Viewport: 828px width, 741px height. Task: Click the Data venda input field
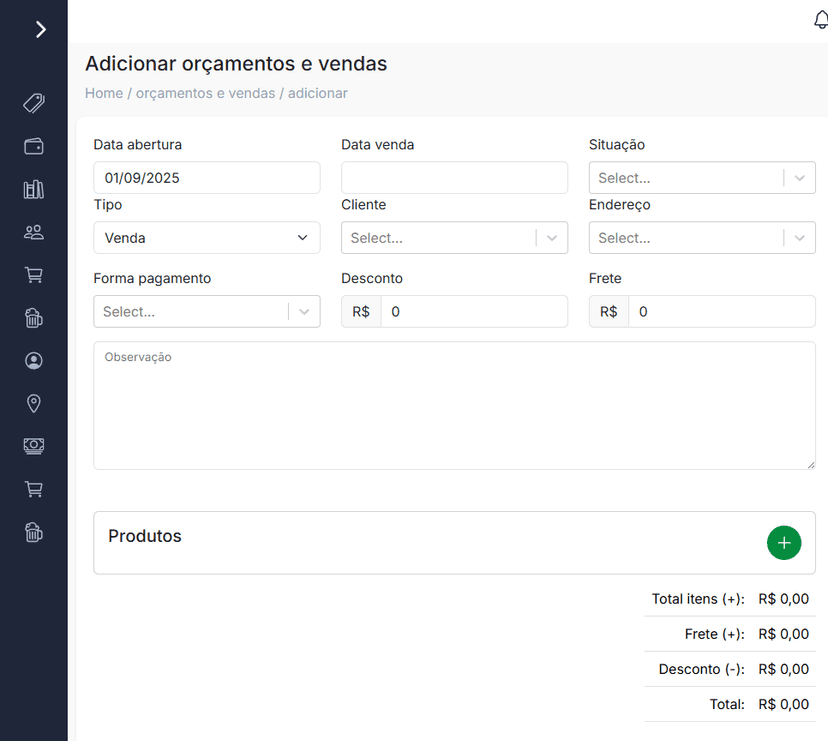click(x=454, y=178)
